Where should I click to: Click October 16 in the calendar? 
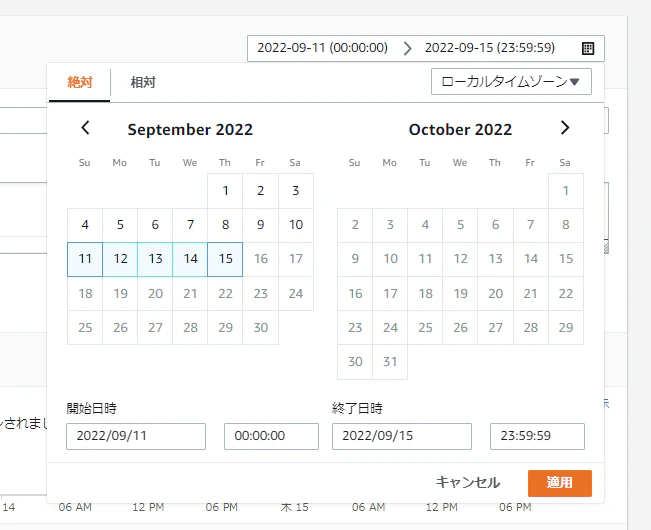coord(355,294)
